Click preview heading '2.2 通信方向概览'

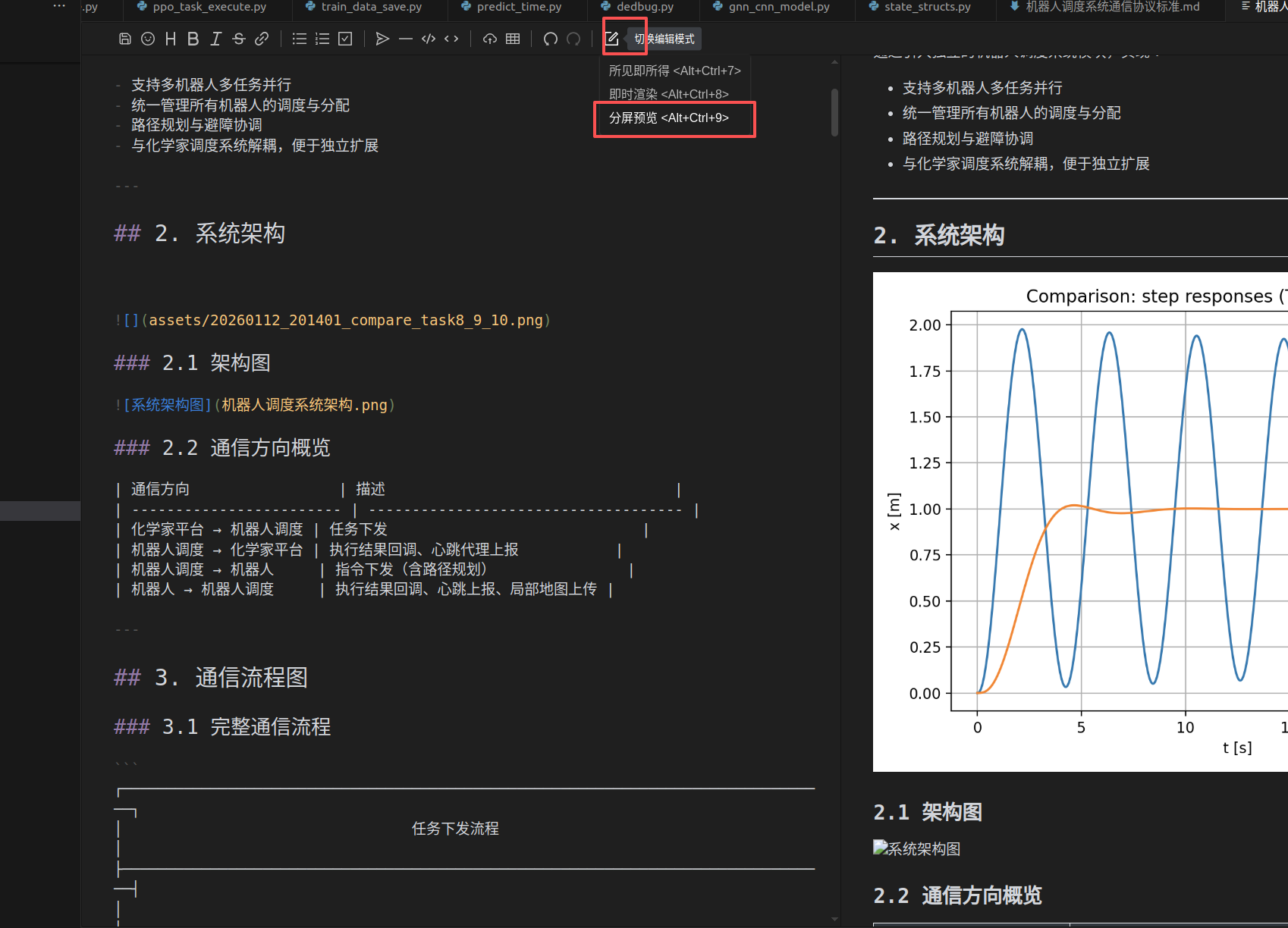(958, 896)
